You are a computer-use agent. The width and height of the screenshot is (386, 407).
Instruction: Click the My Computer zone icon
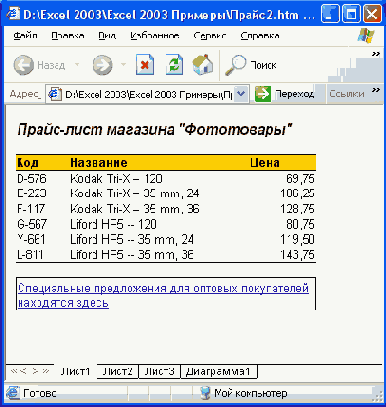tap(205, 393)
